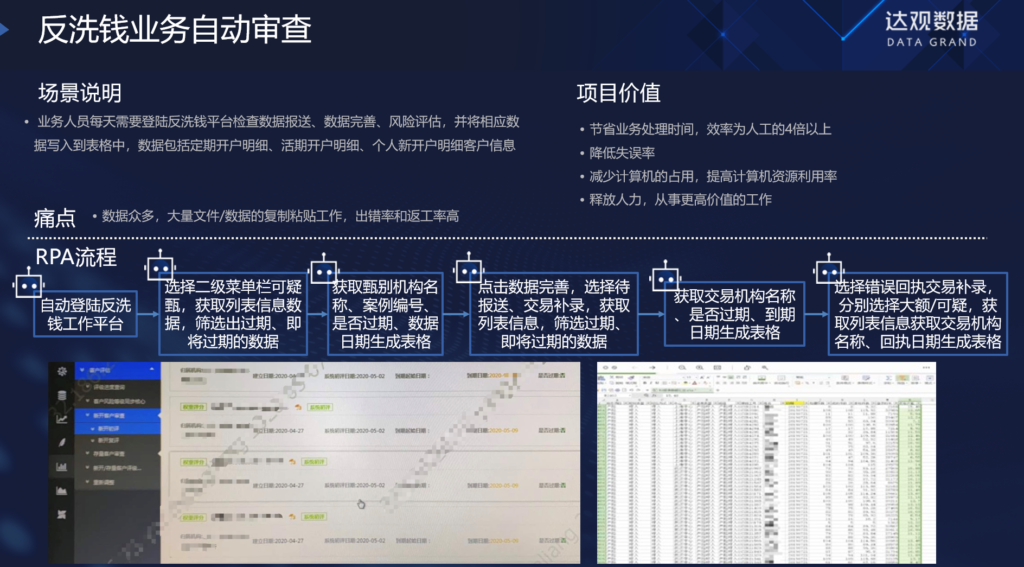Collapse the top blue tree menu header
1024x567 pixels.
[118, 370]
